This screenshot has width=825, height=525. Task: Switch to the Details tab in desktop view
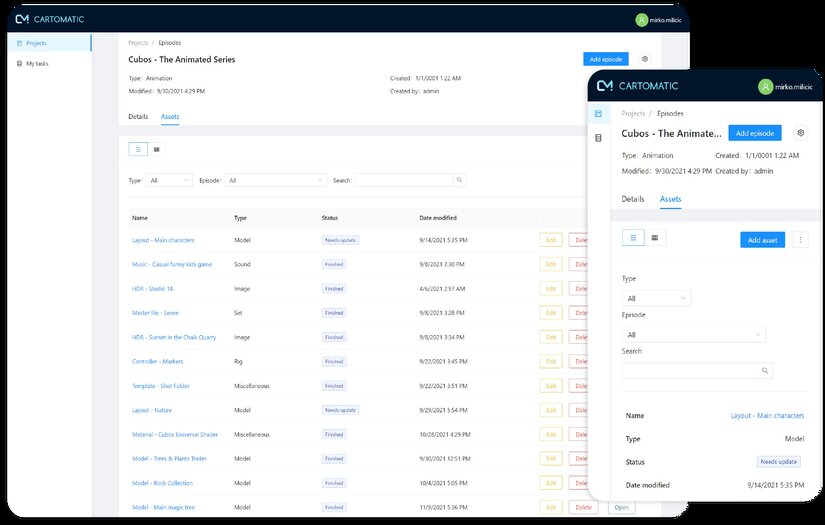tap(138, 117)
